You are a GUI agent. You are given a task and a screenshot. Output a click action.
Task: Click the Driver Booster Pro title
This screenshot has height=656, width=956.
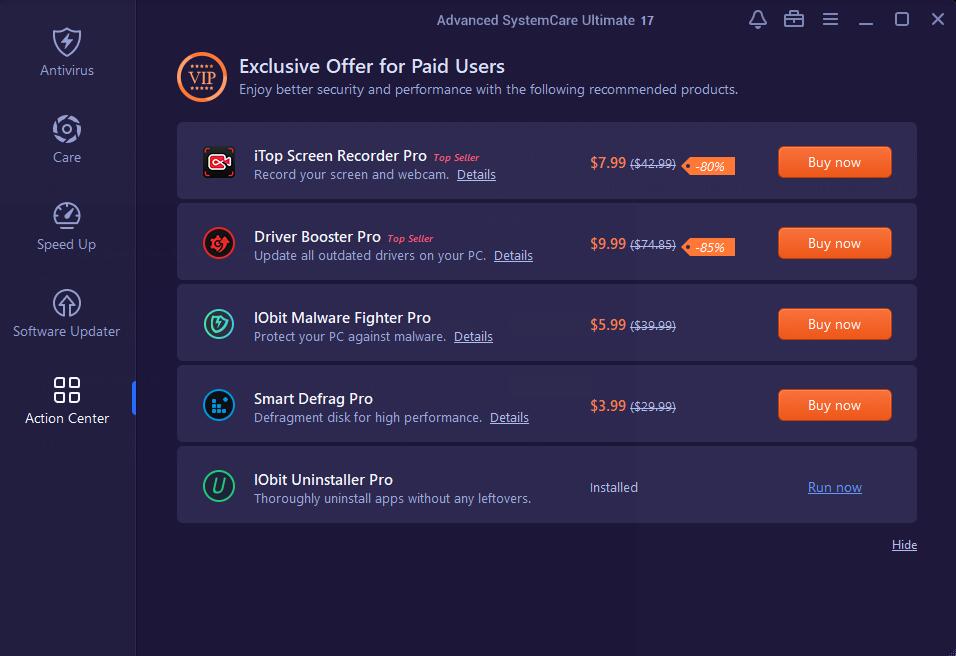tap(317, 237)
